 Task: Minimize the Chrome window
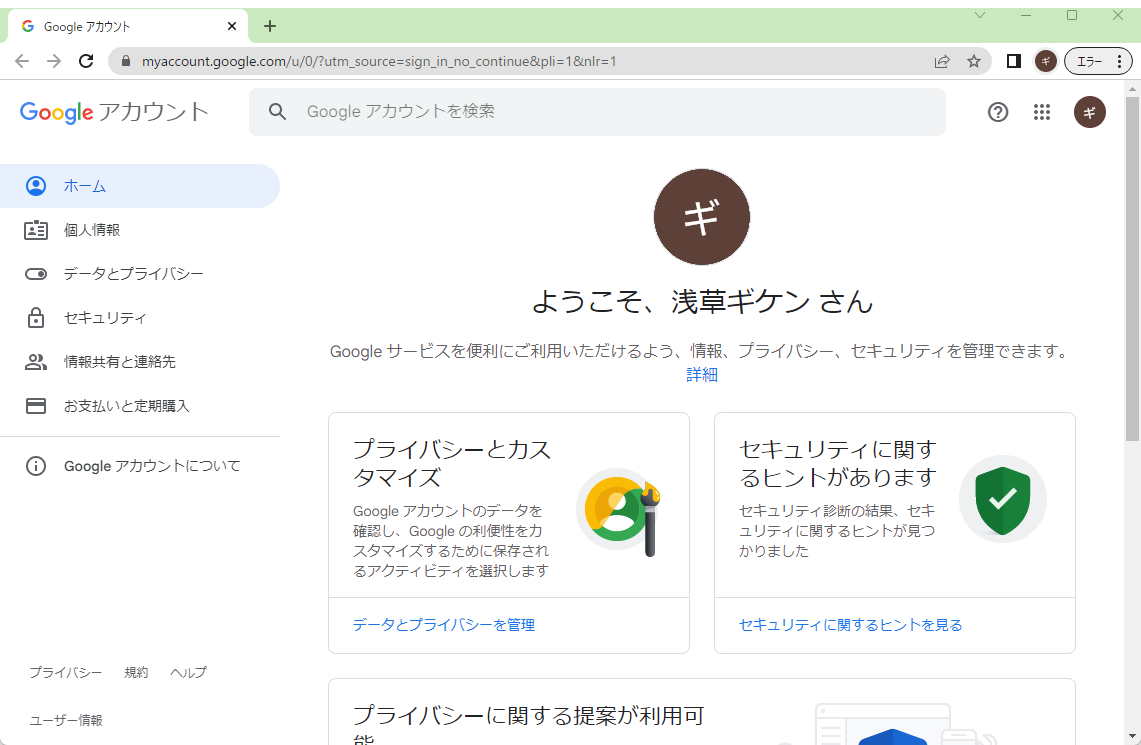[1026, 15]
